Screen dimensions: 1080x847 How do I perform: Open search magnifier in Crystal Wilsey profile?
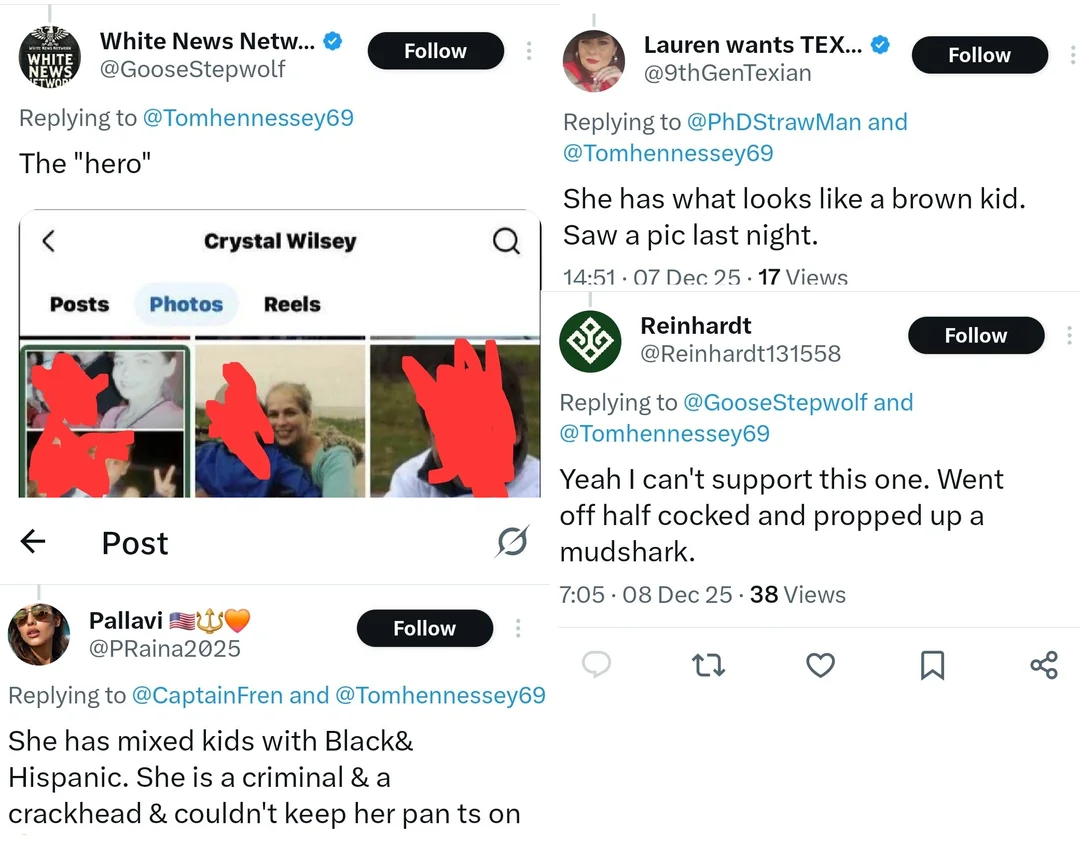pos(507,241)
